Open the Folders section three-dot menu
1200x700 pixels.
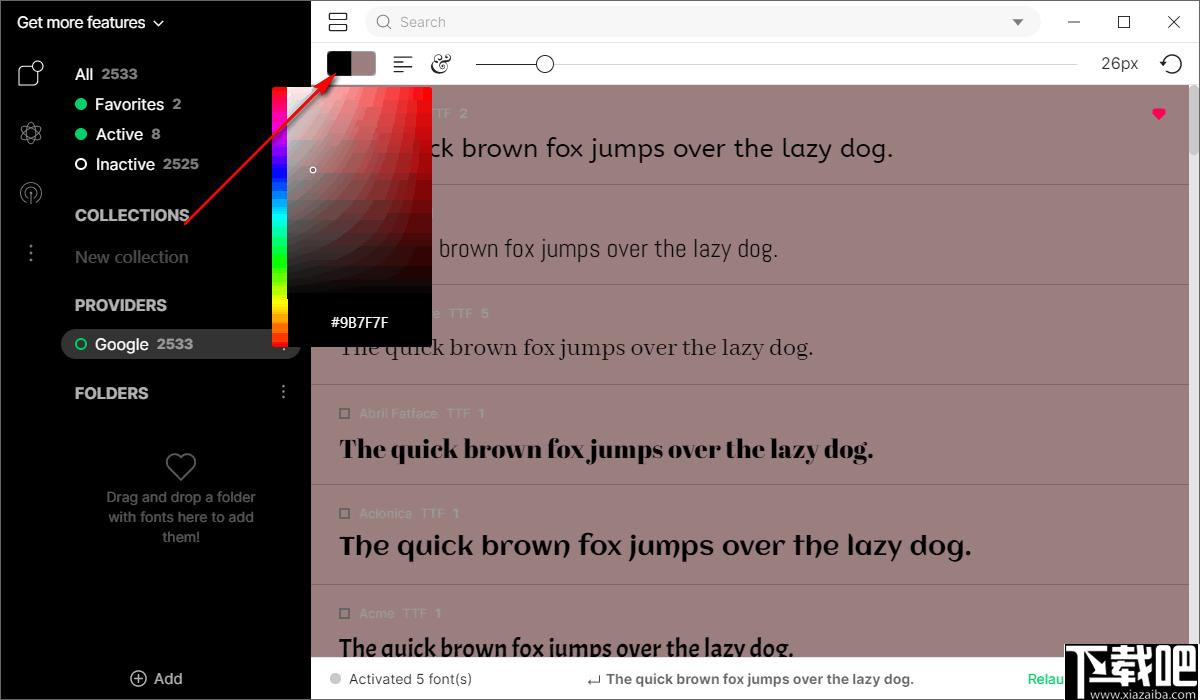click(283, 392)
